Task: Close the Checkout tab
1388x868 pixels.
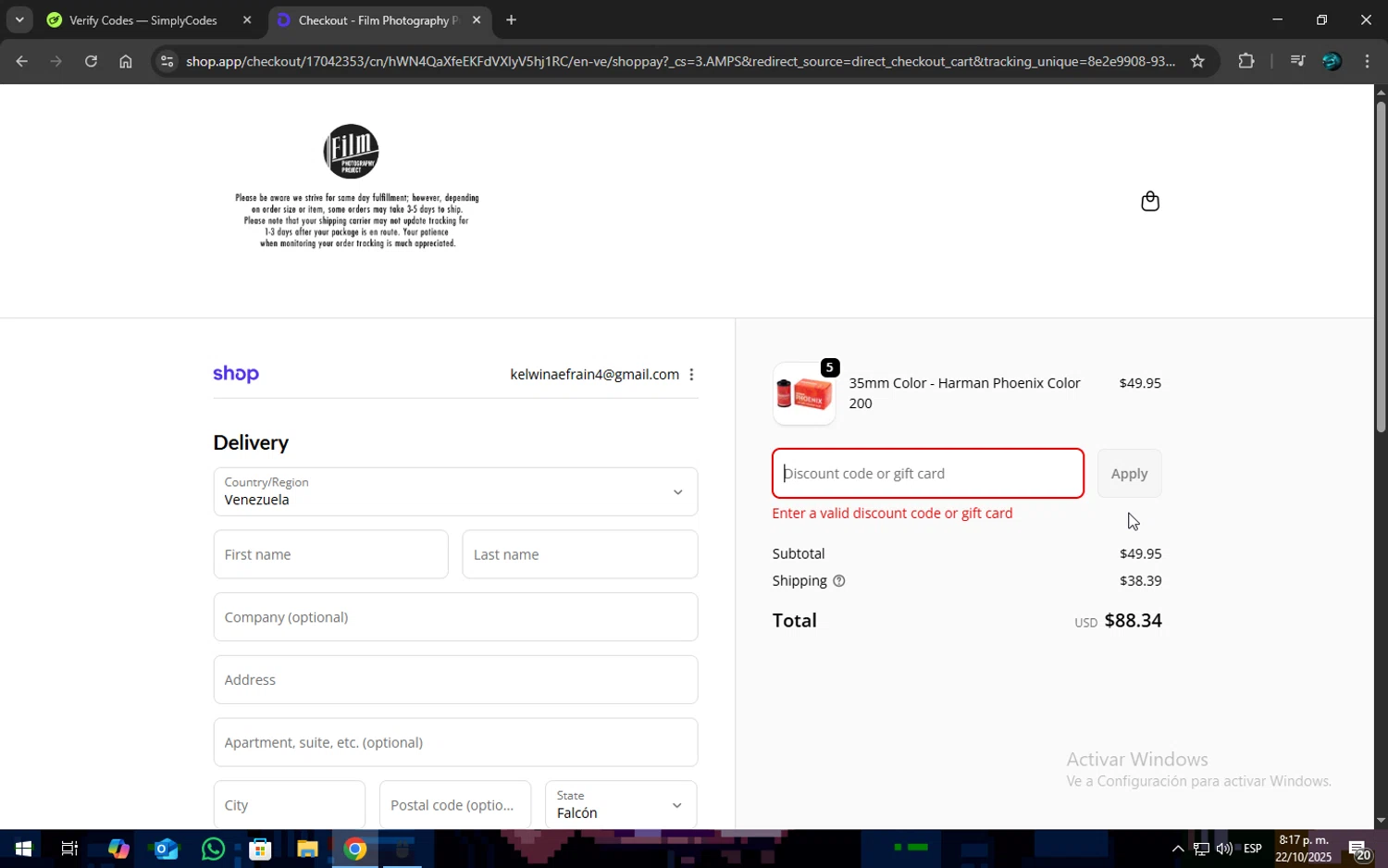Action: coord(477,19)
